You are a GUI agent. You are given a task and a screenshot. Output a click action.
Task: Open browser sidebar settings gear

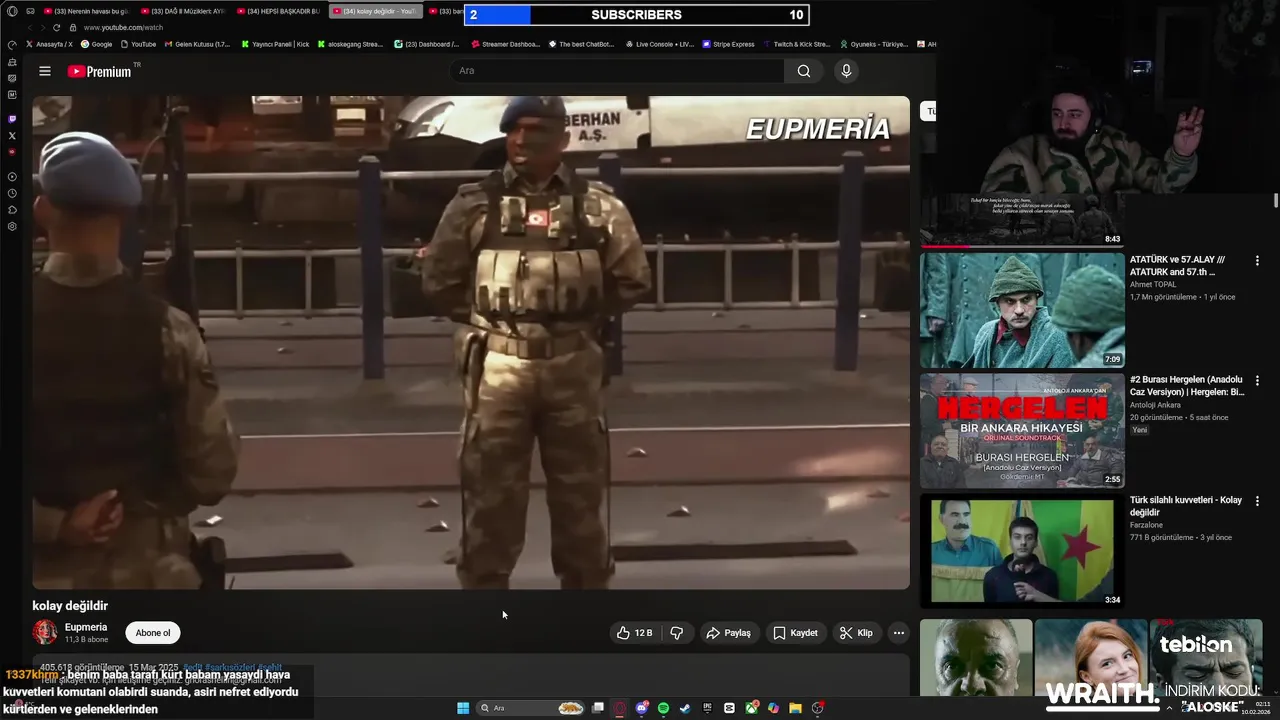click(12, 227)
